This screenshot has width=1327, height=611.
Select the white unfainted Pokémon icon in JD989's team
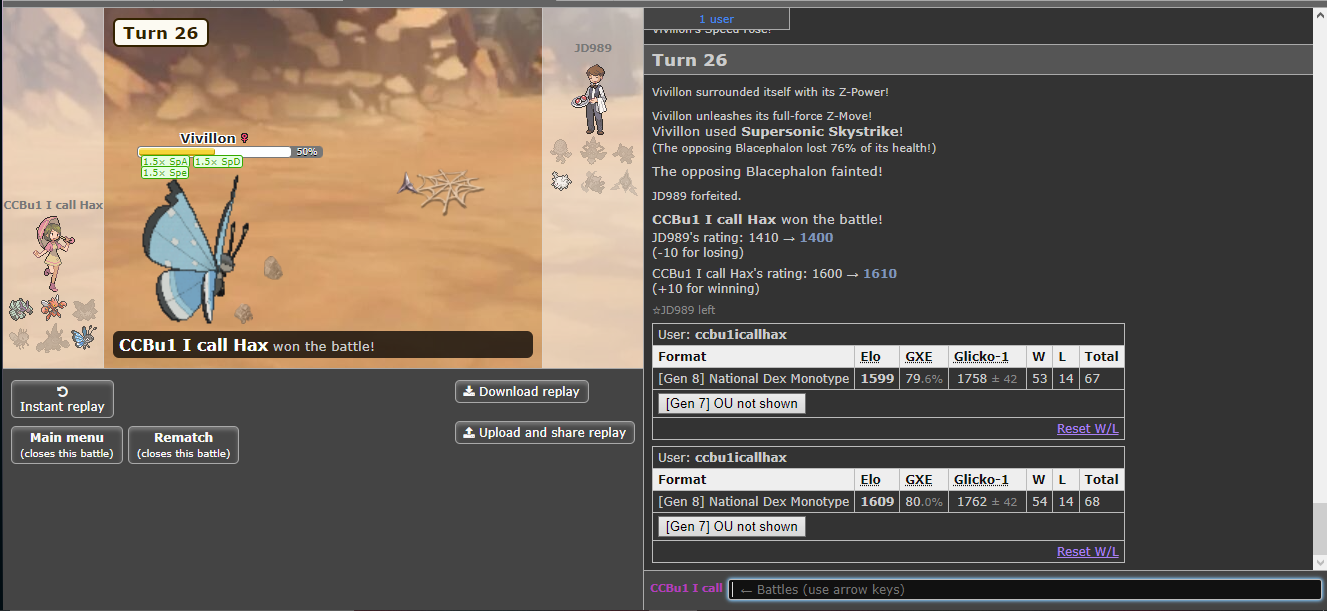[562, 181]
